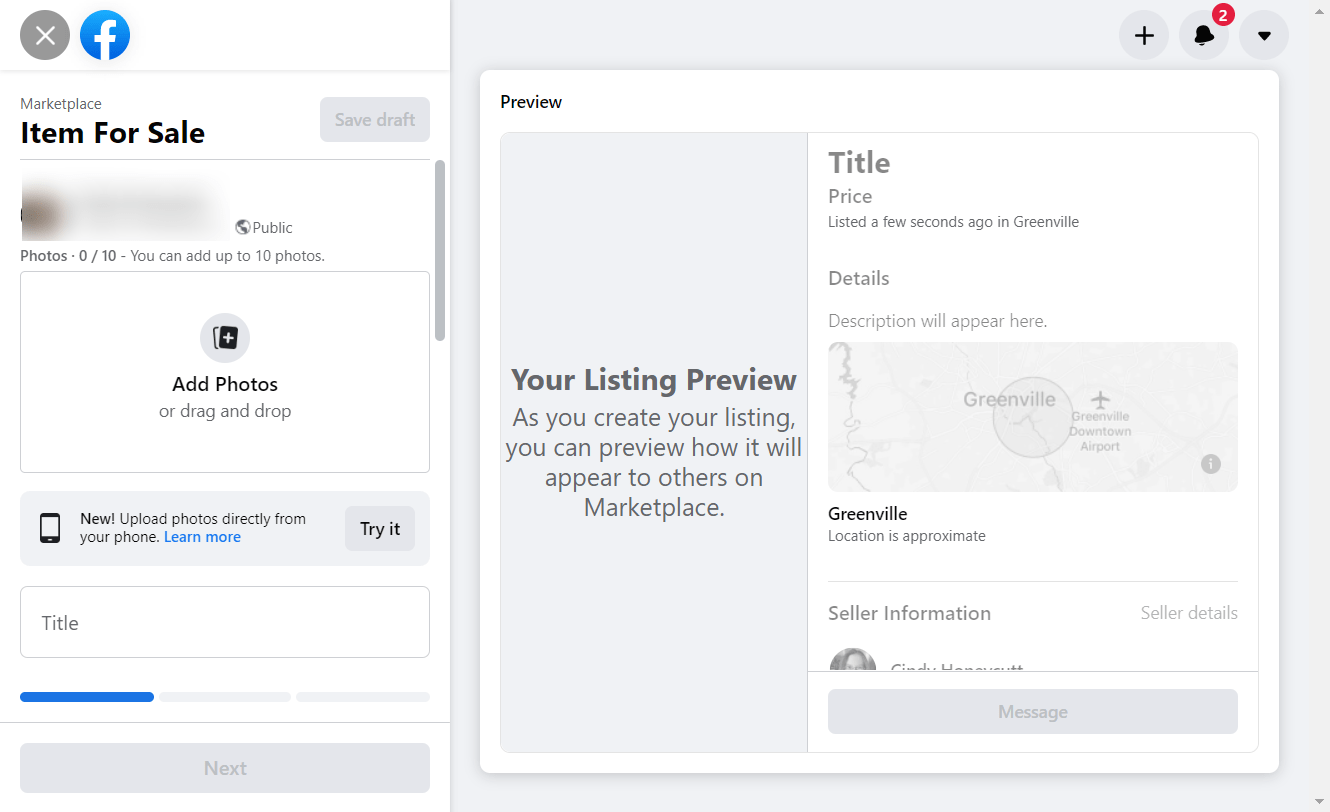Create new content with the plus icon
The height and width of the screenshot is (812, 1330).
(1143, 34)
